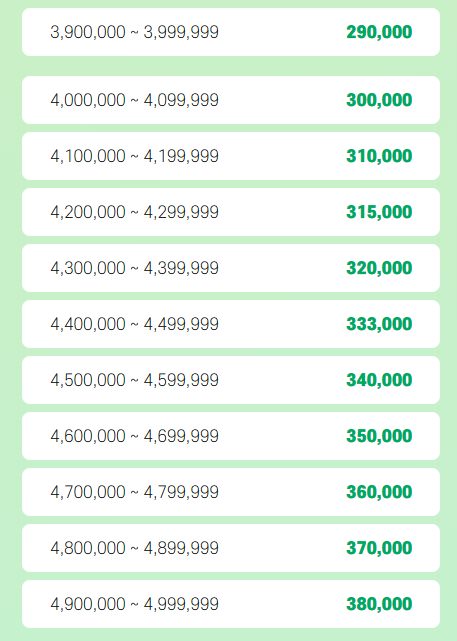
Task: Click the 360,000 amount
Action: coord(379,492)
